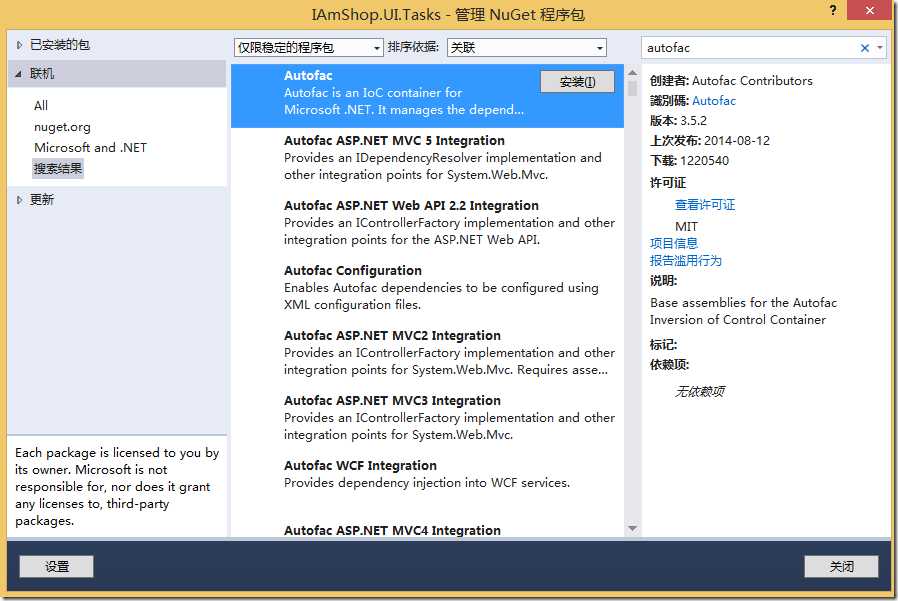Select Autofac ASP.NET MVC4 Integration package
This screenshot has width=898, height=601.
pos(427,529)
